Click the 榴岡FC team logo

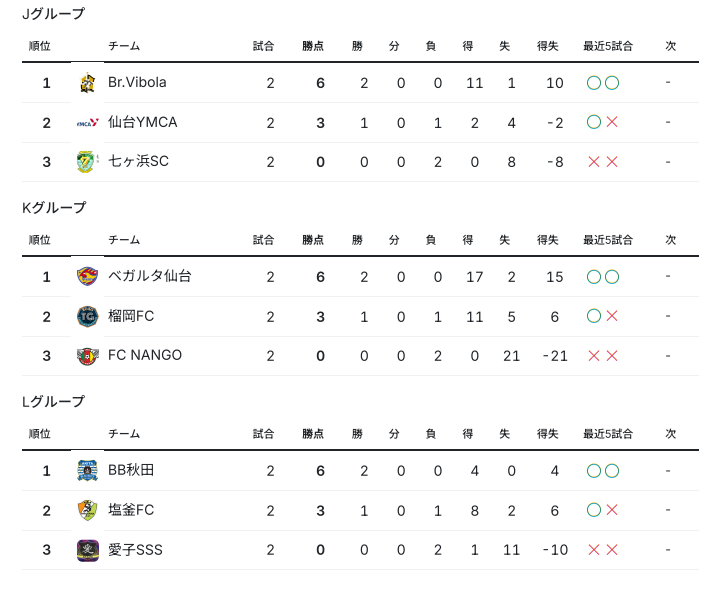point(87,317)
